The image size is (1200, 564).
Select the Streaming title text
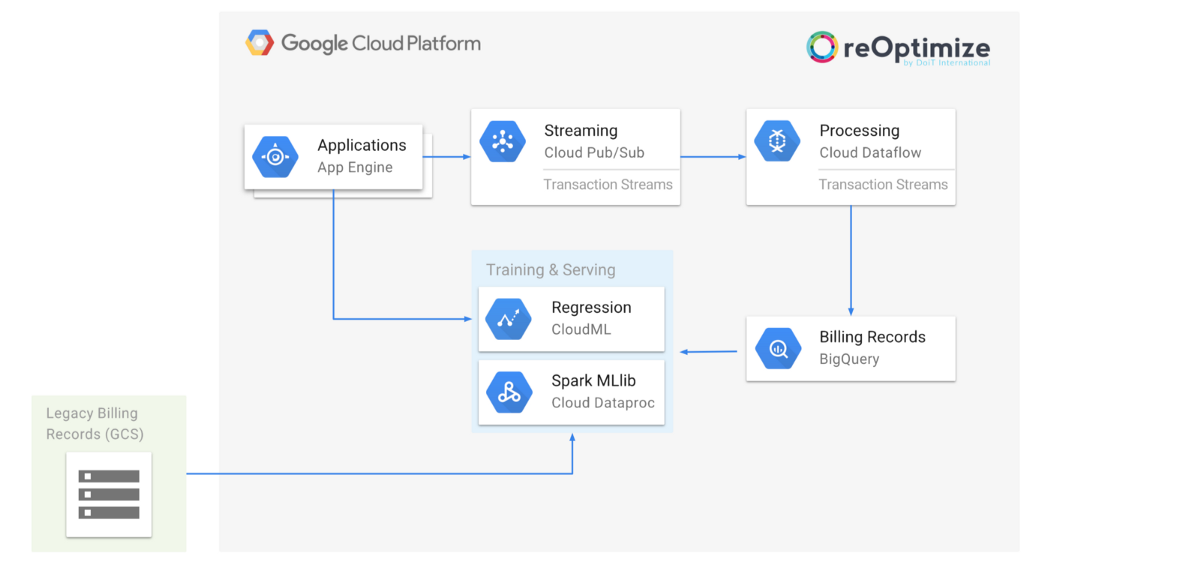(x=581, y=131)
